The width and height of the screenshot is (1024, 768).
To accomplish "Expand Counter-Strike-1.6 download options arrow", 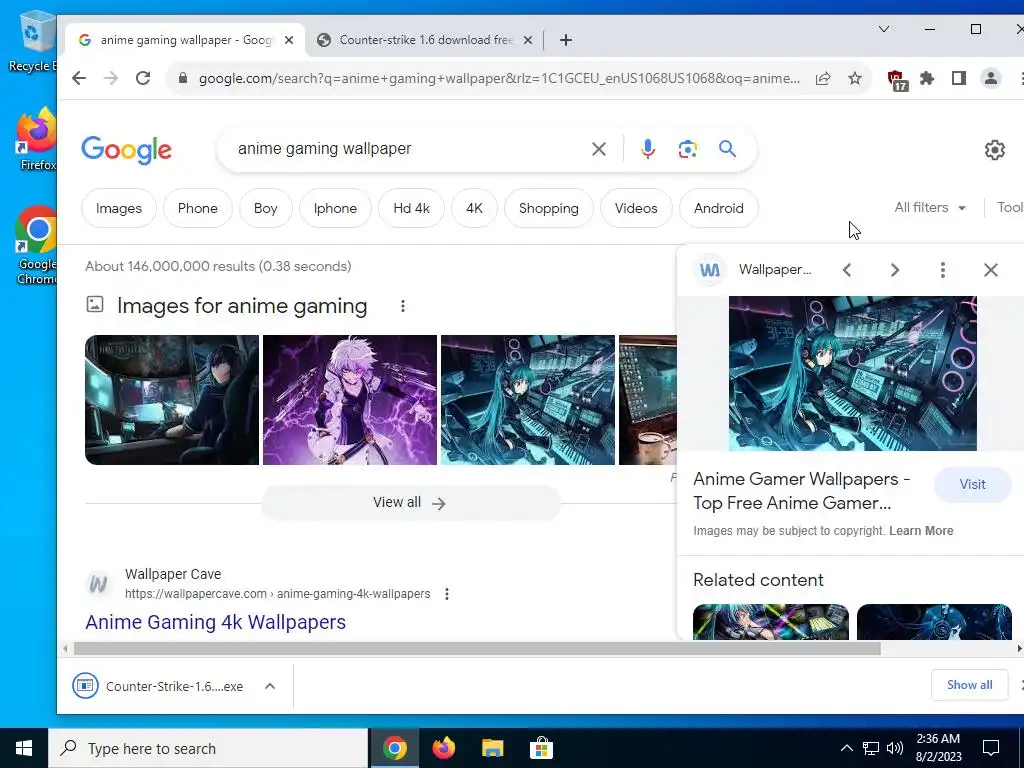I will point(270,686).
